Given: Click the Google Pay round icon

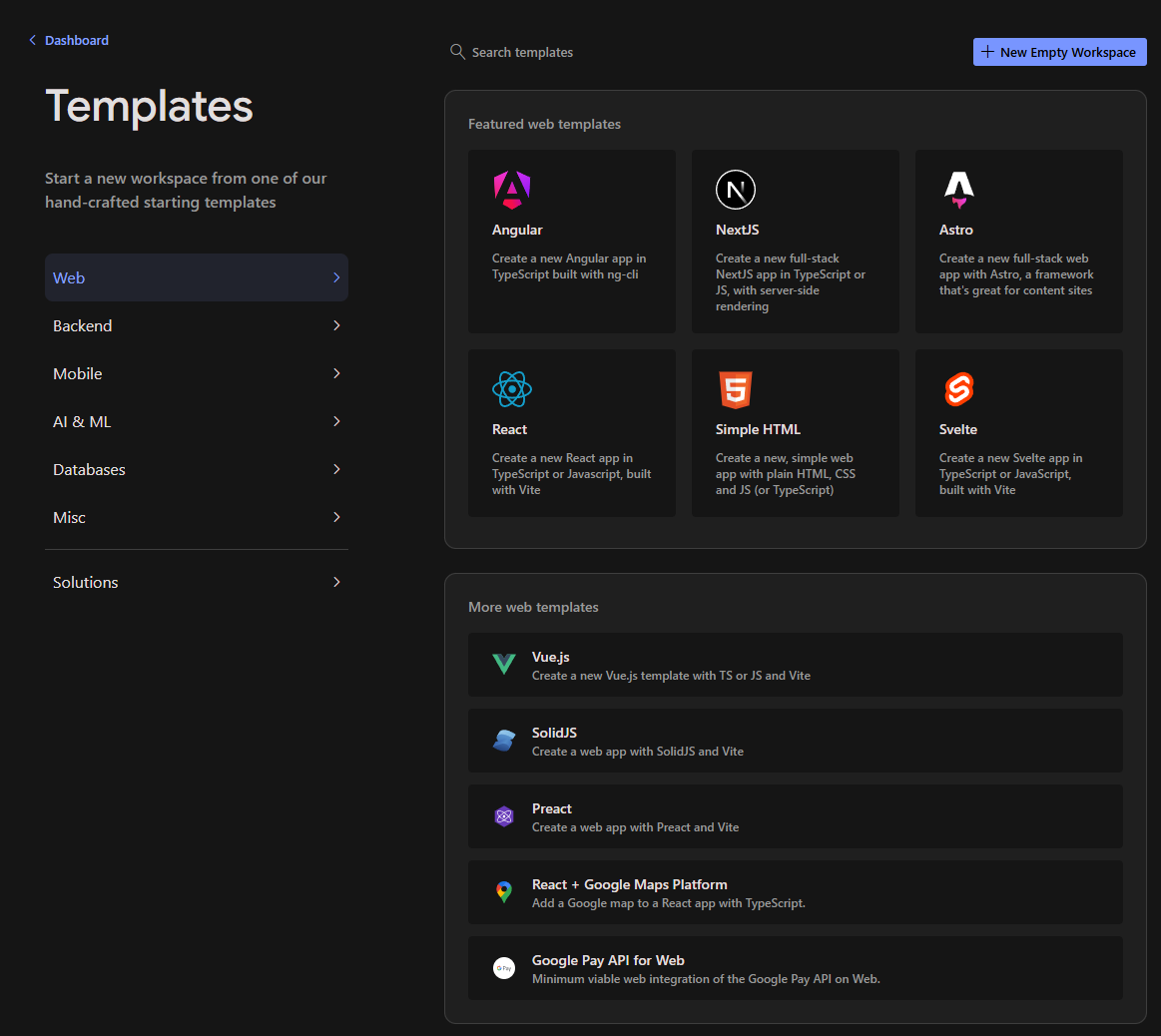Looking at the screenshot, I should coord(504,968).
